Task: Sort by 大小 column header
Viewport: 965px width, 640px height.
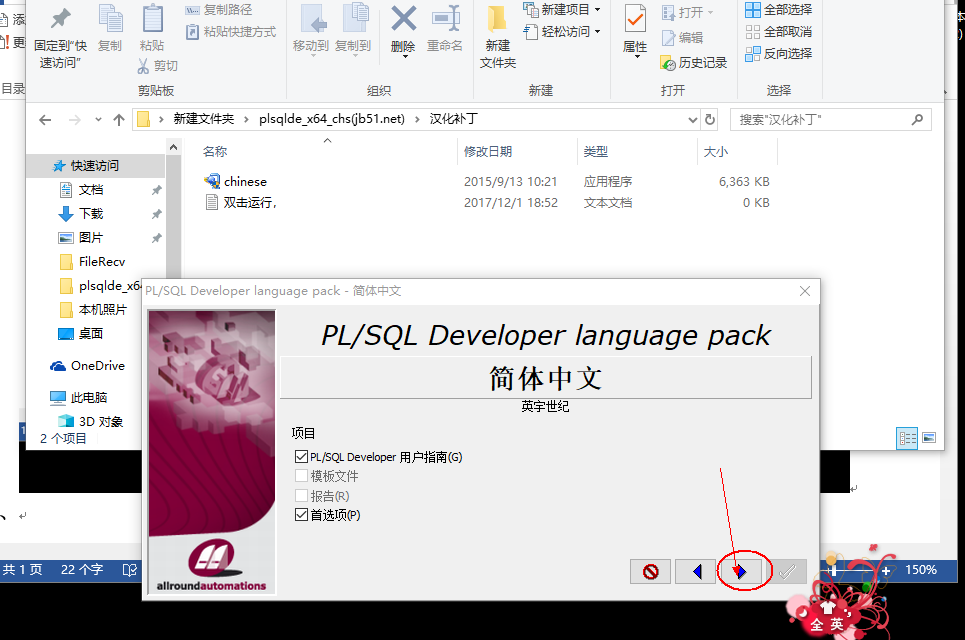Action: (x=716, y=151)
